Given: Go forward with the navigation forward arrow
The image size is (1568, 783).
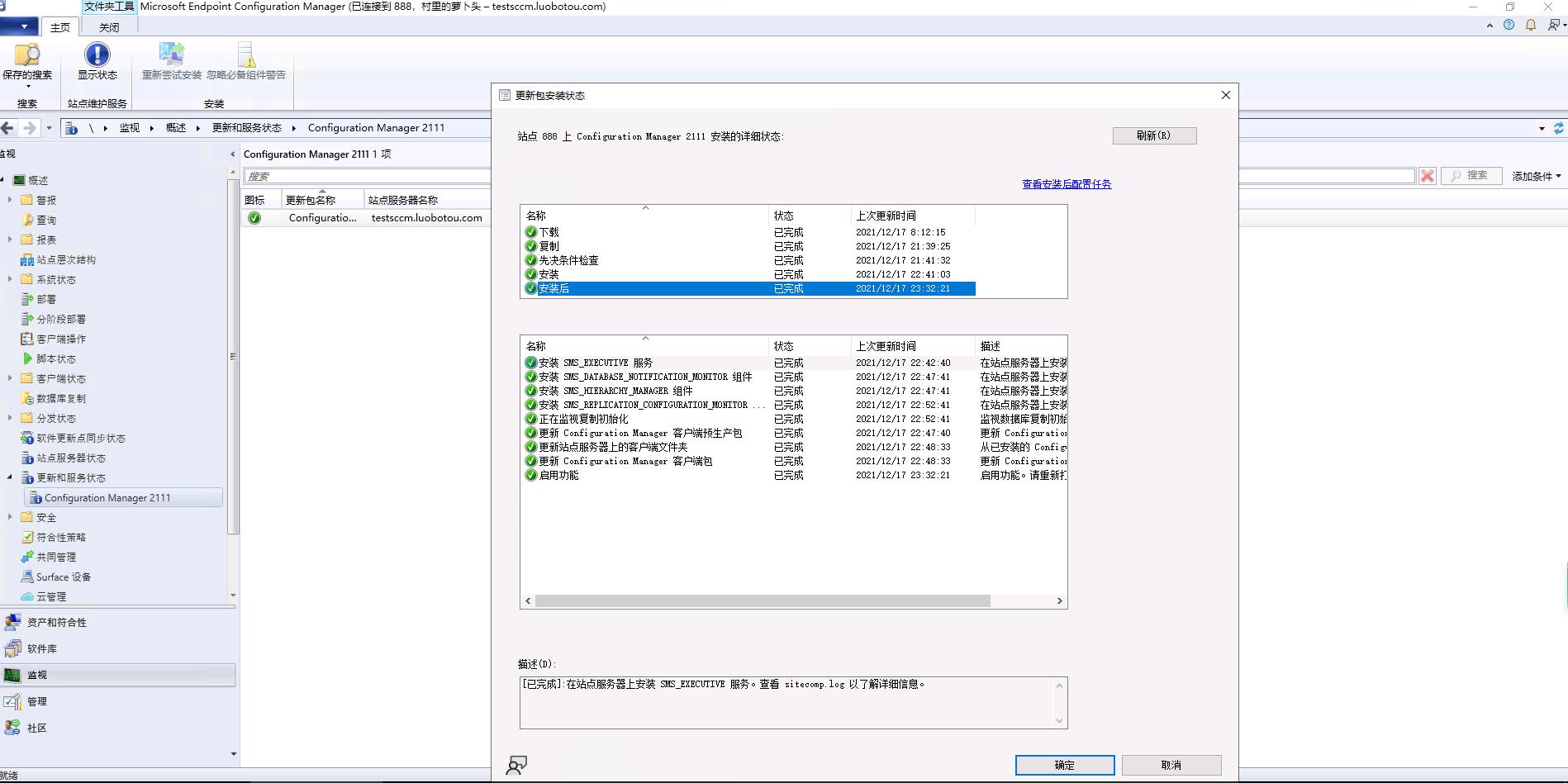Looking at the screenshot, I should pos(30,128).
